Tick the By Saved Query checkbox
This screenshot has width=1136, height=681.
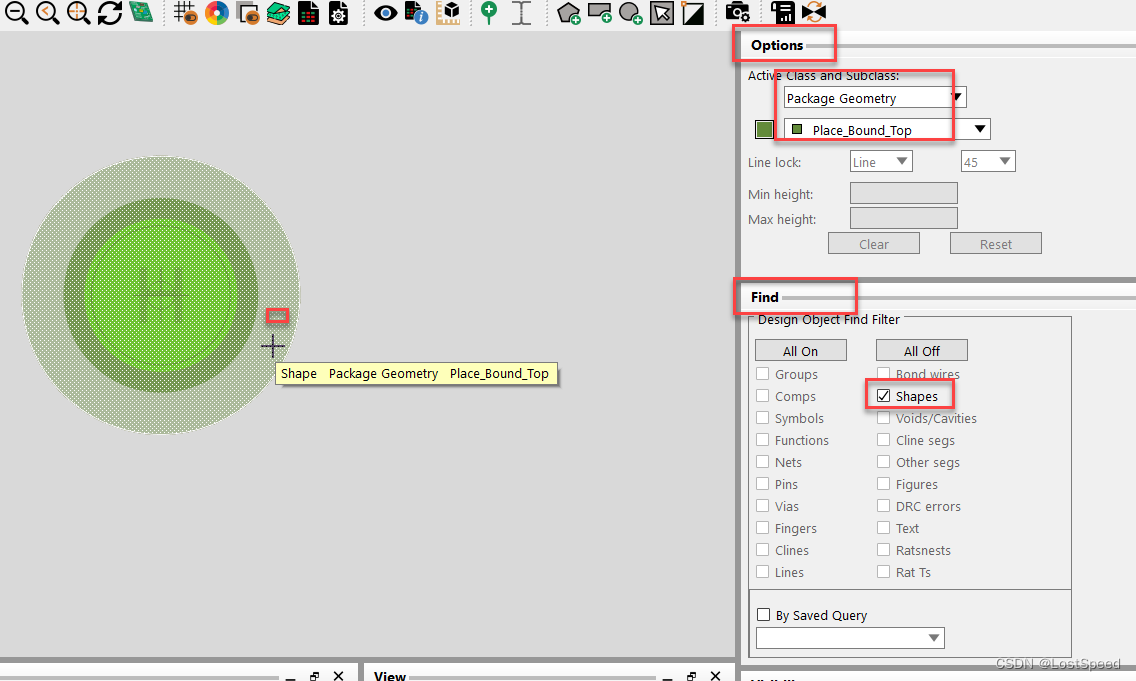point(764,615)
